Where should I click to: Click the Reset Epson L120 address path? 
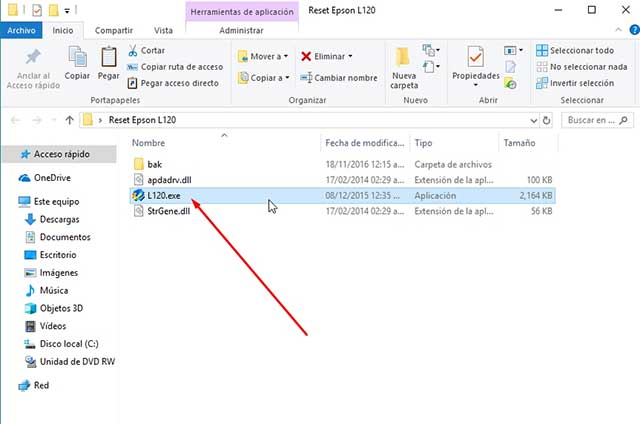(142, 120)
